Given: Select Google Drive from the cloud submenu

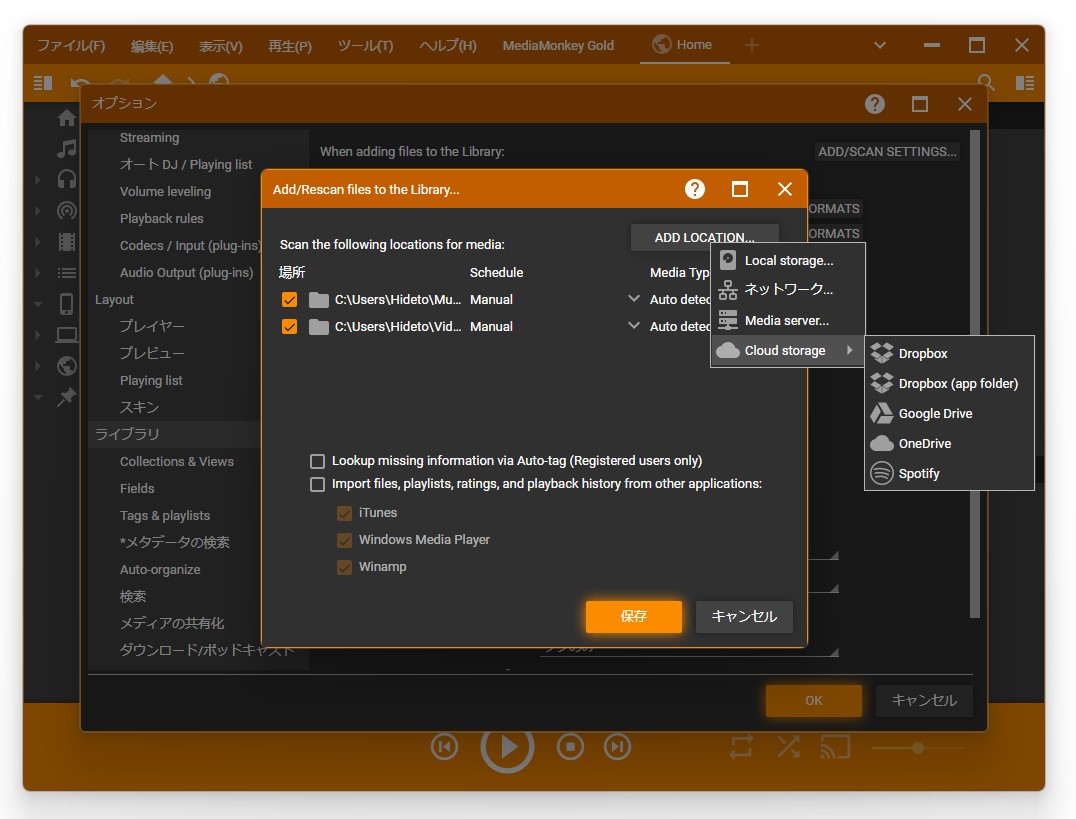Looking at the screenshot, I should (x=949, y=413).
